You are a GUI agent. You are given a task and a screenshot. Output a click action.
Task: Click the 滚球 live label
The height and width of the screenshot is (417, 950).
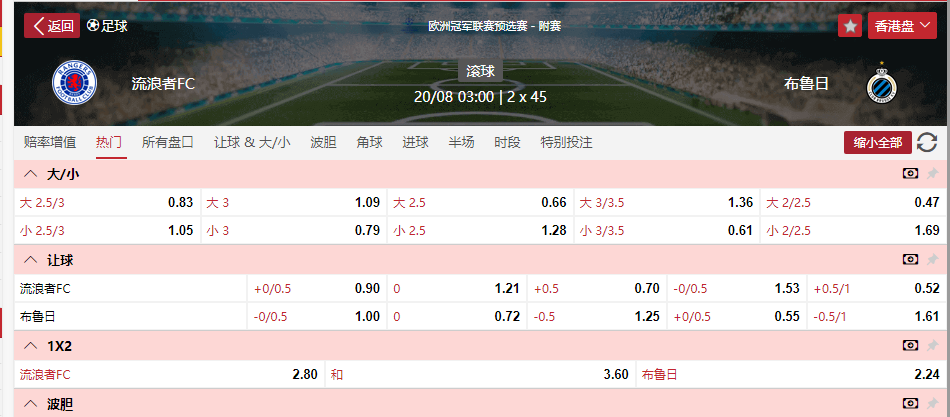tap(480, 71)
